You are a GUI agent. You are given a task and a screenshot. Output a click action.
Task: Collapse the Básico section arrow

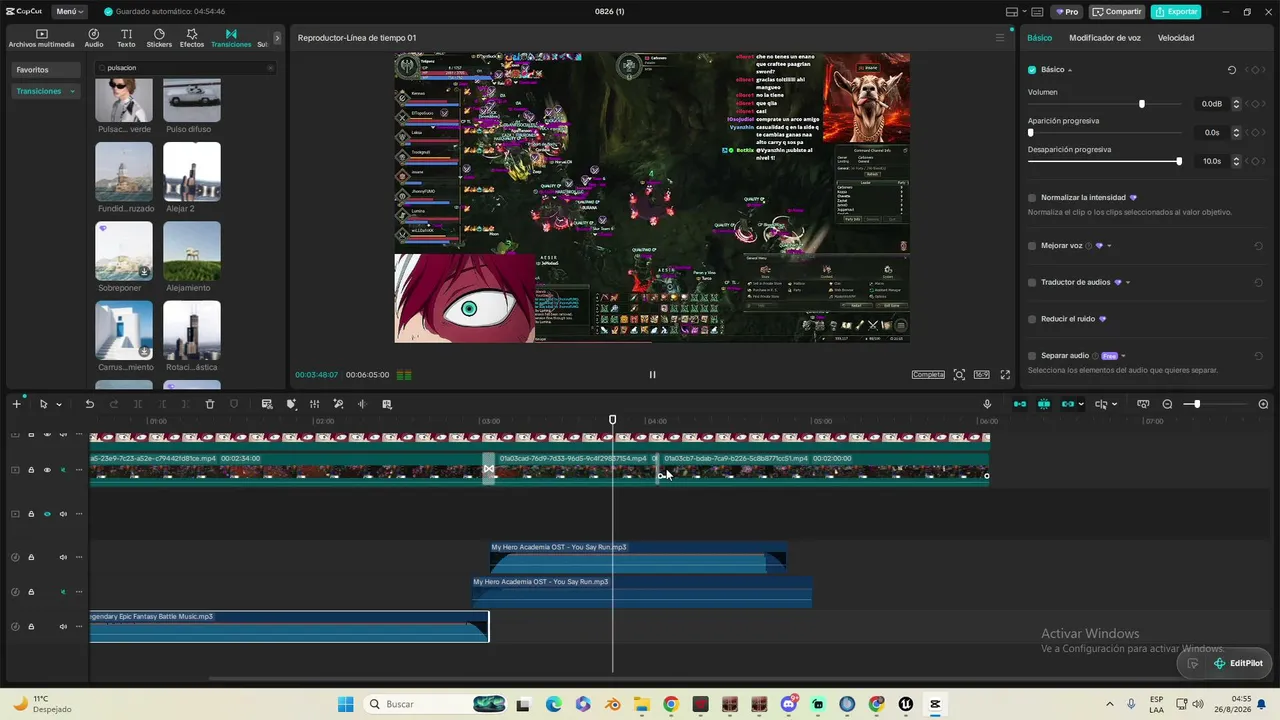pyautogui.click(x=1070, y=70)
